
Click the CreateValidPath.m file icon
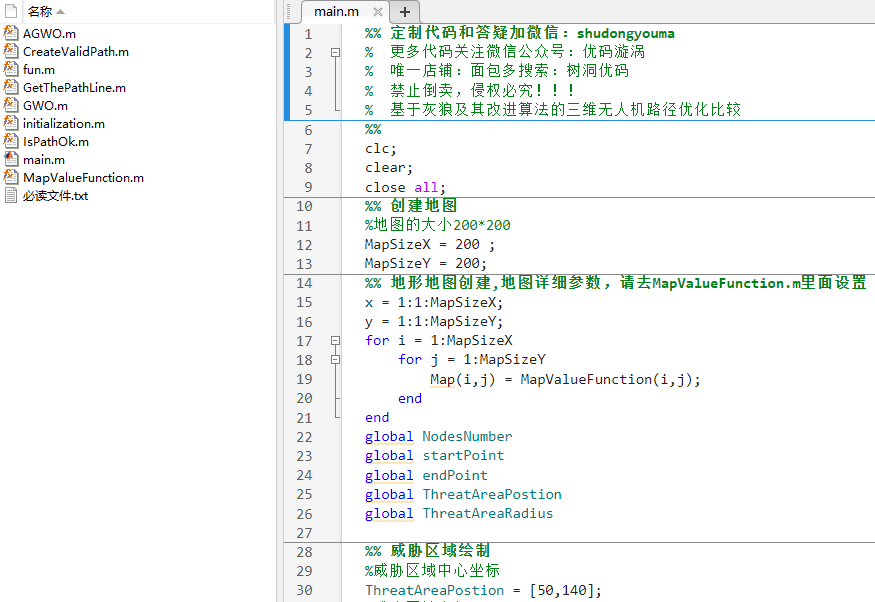click(x=11, y=51)
